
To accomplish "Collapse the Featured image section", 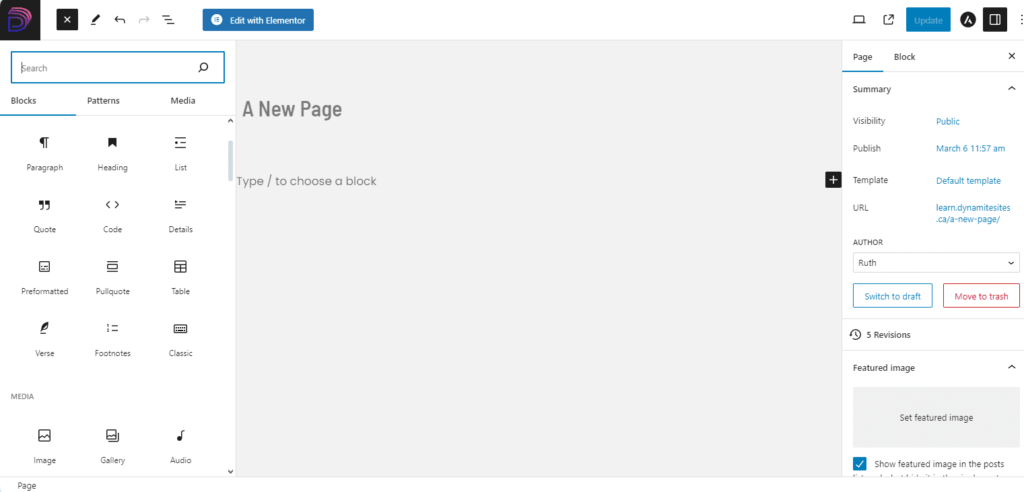I will click(x=1011, y=368).
